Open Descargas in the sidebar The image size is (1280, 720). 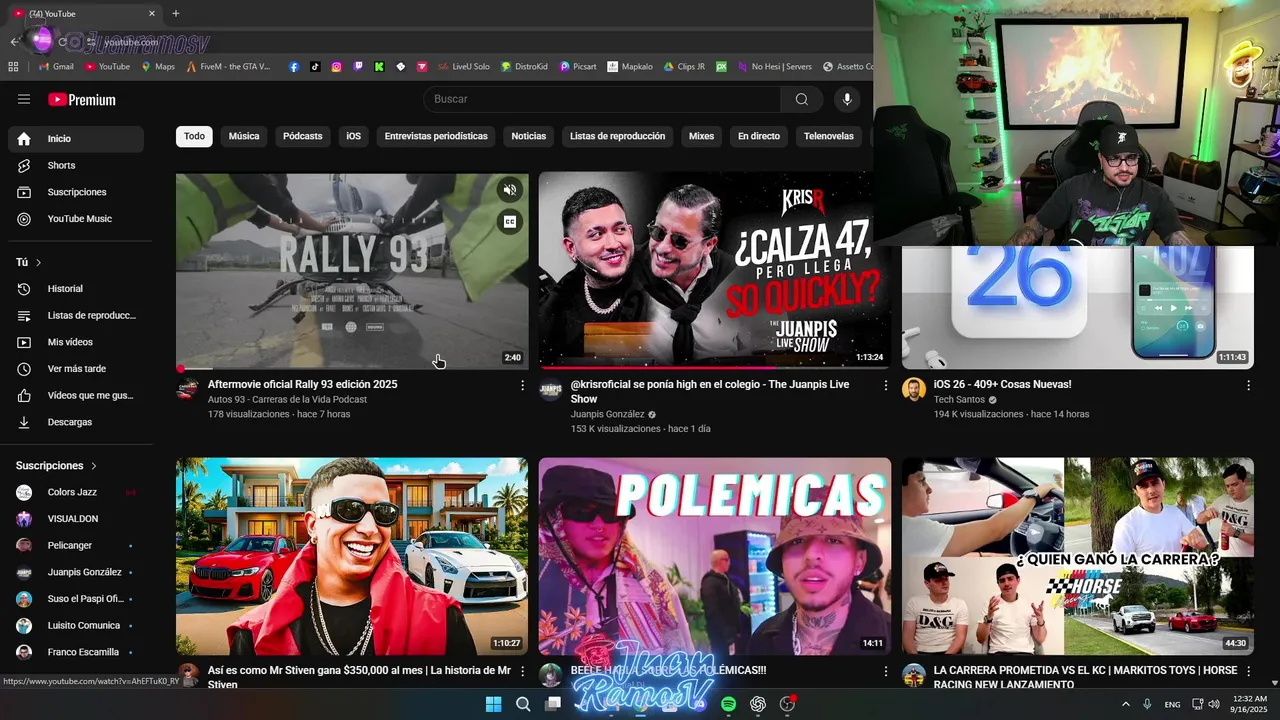pyautogui.click(x=76, y=422)
